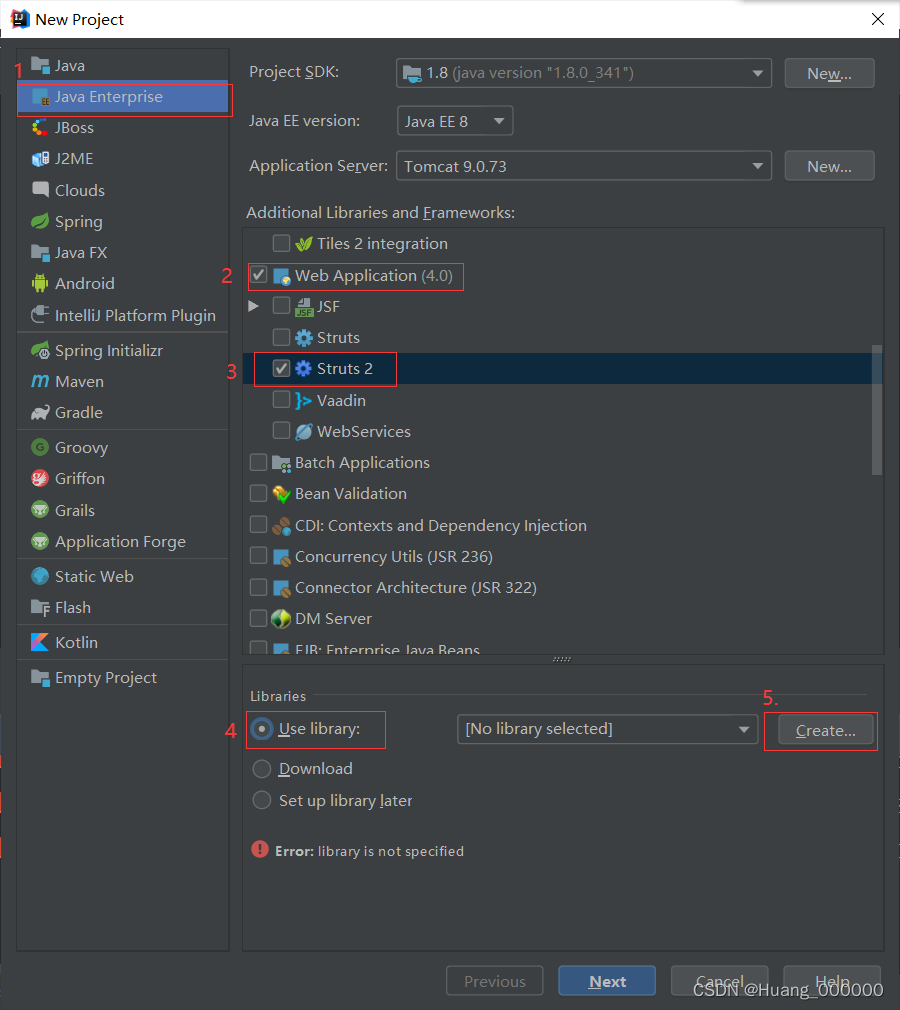Click the Create library button
Viewport: 900px width, 1010px height.
point(825,730)
